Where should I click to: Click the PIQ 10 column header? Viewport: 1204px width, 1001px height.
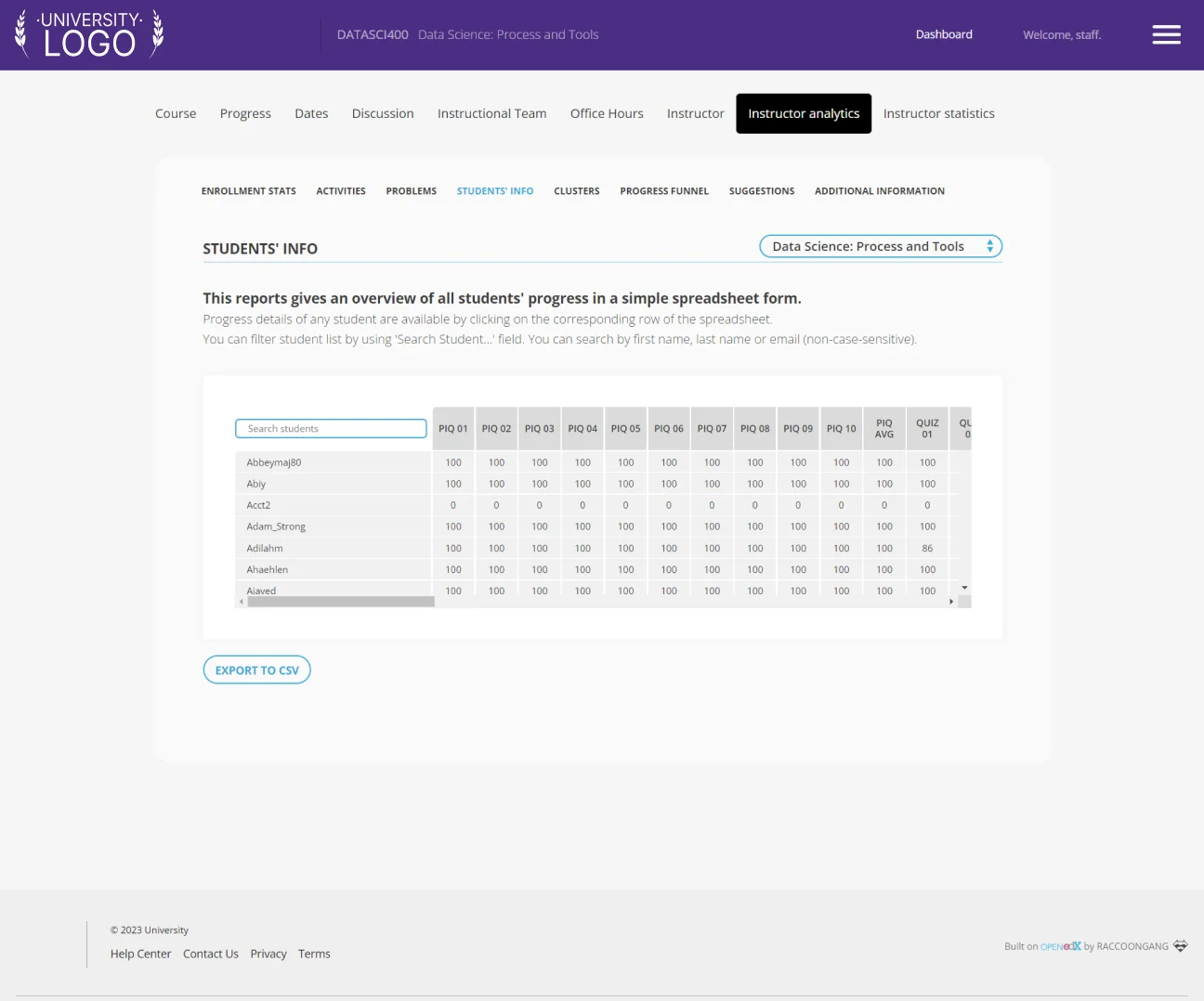click(x=841, y=429)
